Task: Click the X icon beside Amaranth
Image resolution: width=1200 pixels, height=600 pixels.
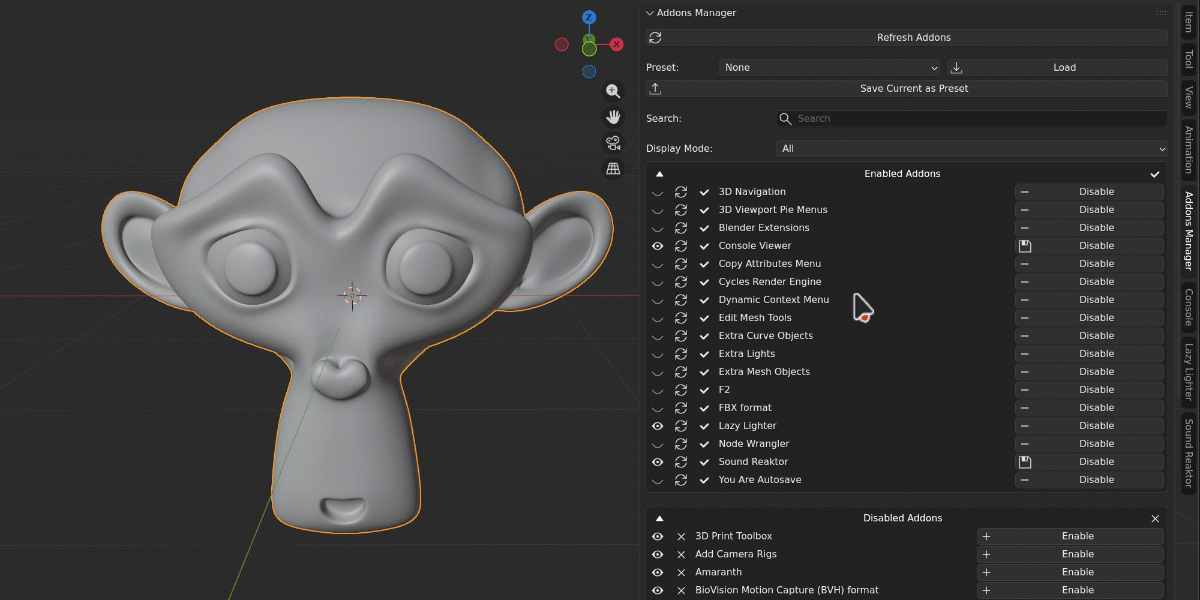Action: point(681,572)
